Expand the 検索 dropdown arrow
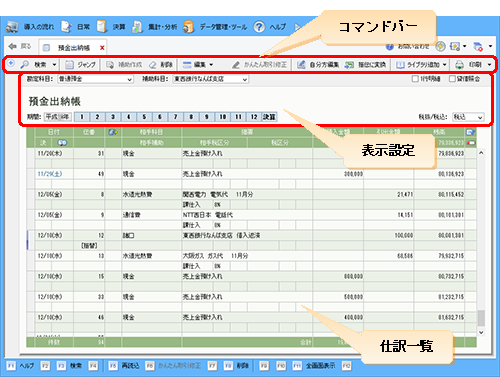This screenshot has height=377, width=500. tap(54, 65)
